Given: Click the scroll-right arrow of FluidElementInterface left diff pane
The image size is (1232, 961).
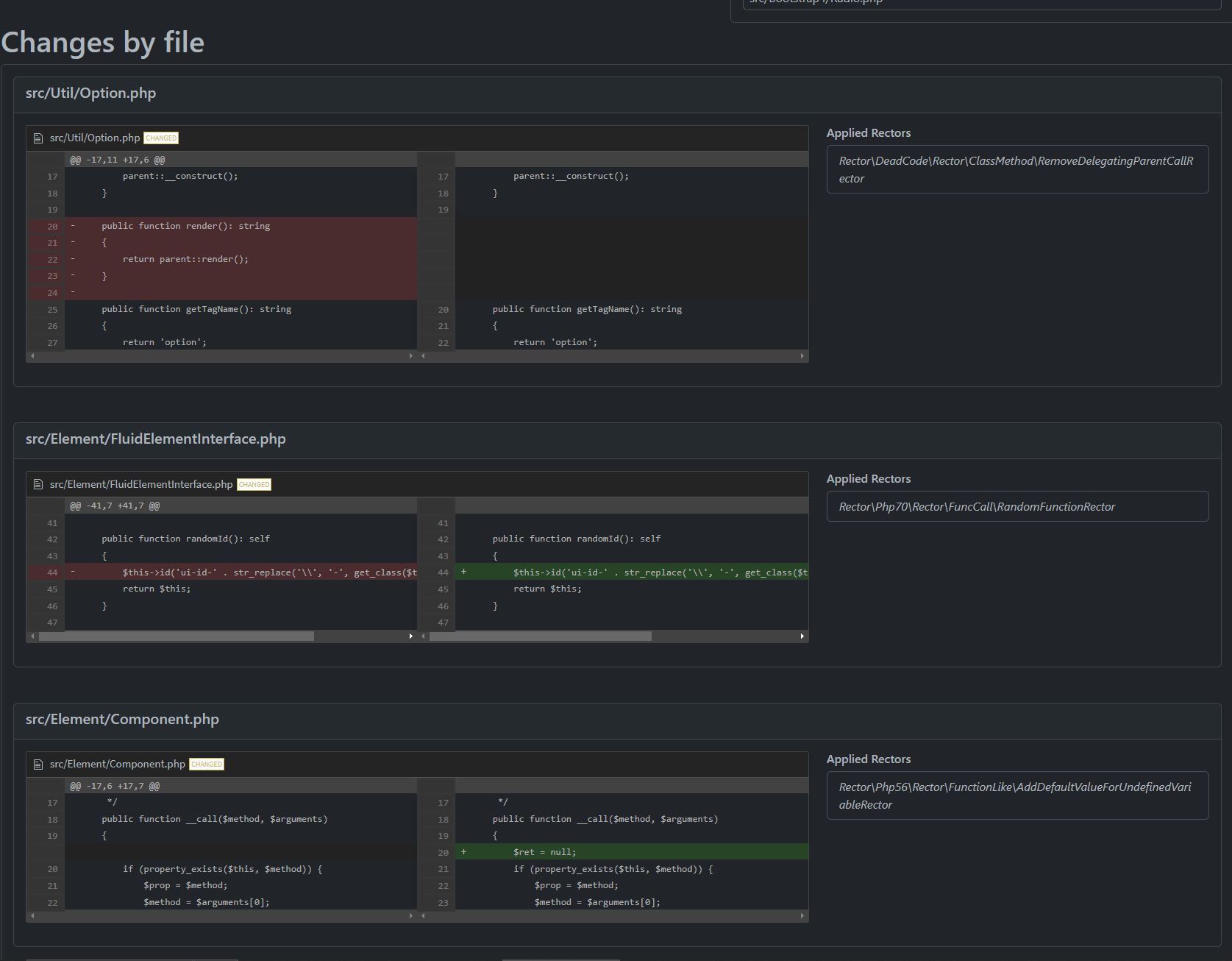Looking at the screenshot, I should [x=411, y=636].
